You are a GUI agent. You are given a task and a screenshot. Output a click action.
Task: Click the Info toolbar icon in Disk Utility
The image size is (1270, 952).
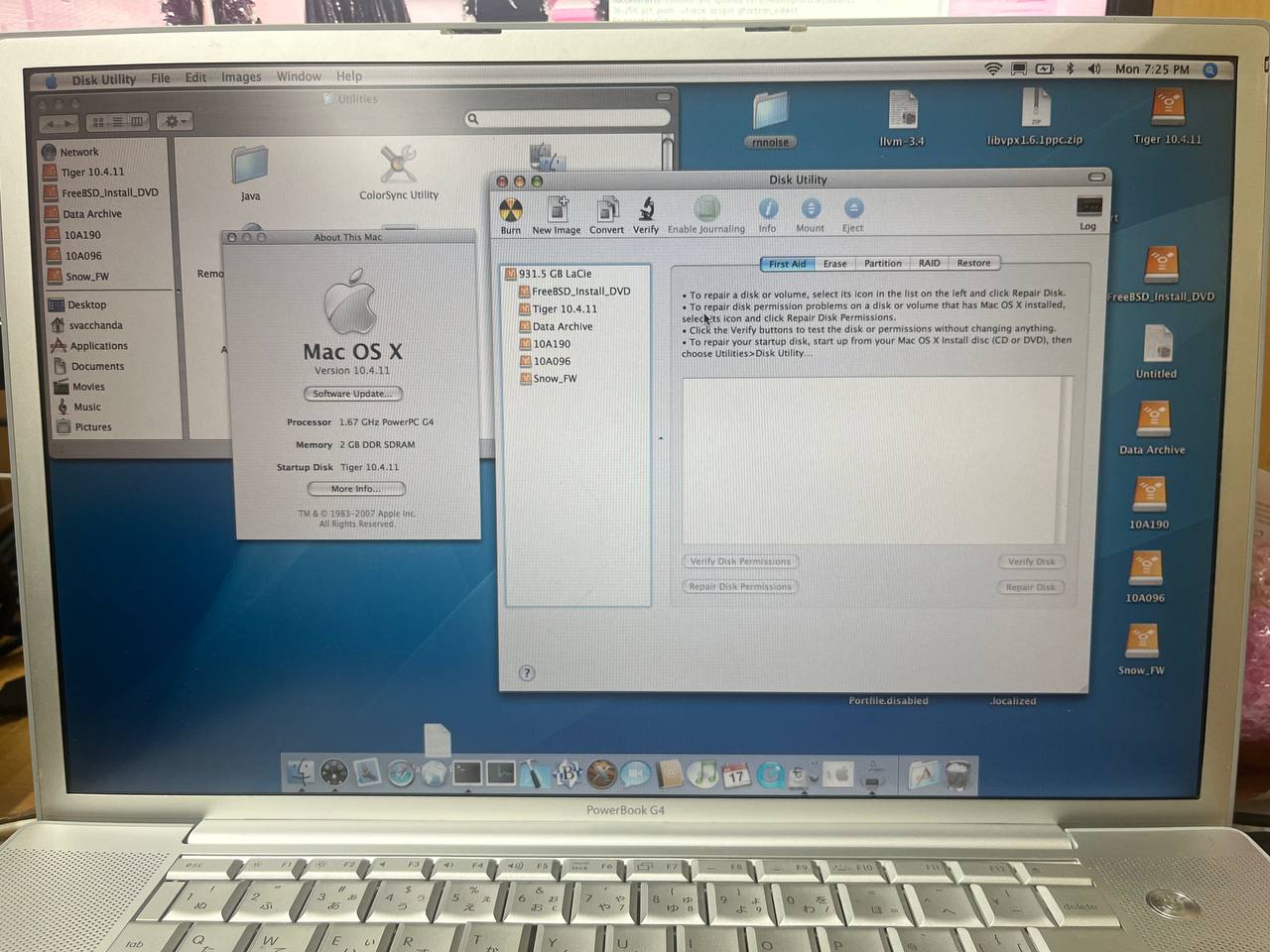(x=768, y=208)
